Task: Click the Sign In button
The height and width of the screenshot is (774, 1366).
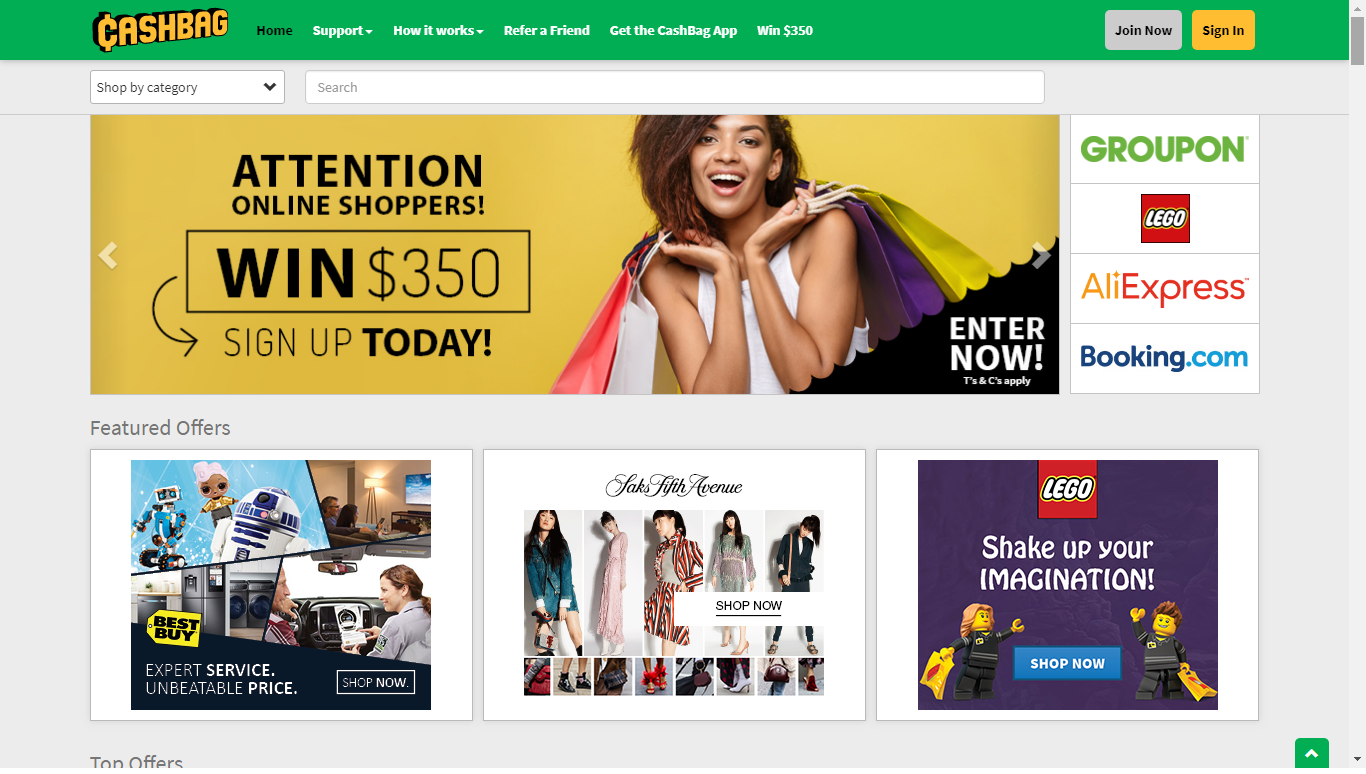Action: click(1223, 30)
